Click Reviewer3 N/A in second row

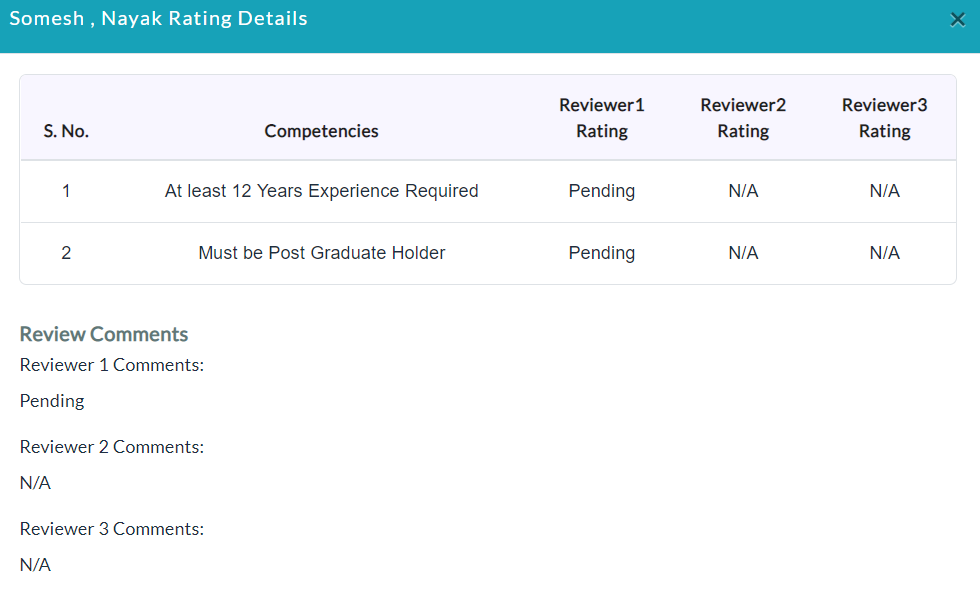[884, 253]
